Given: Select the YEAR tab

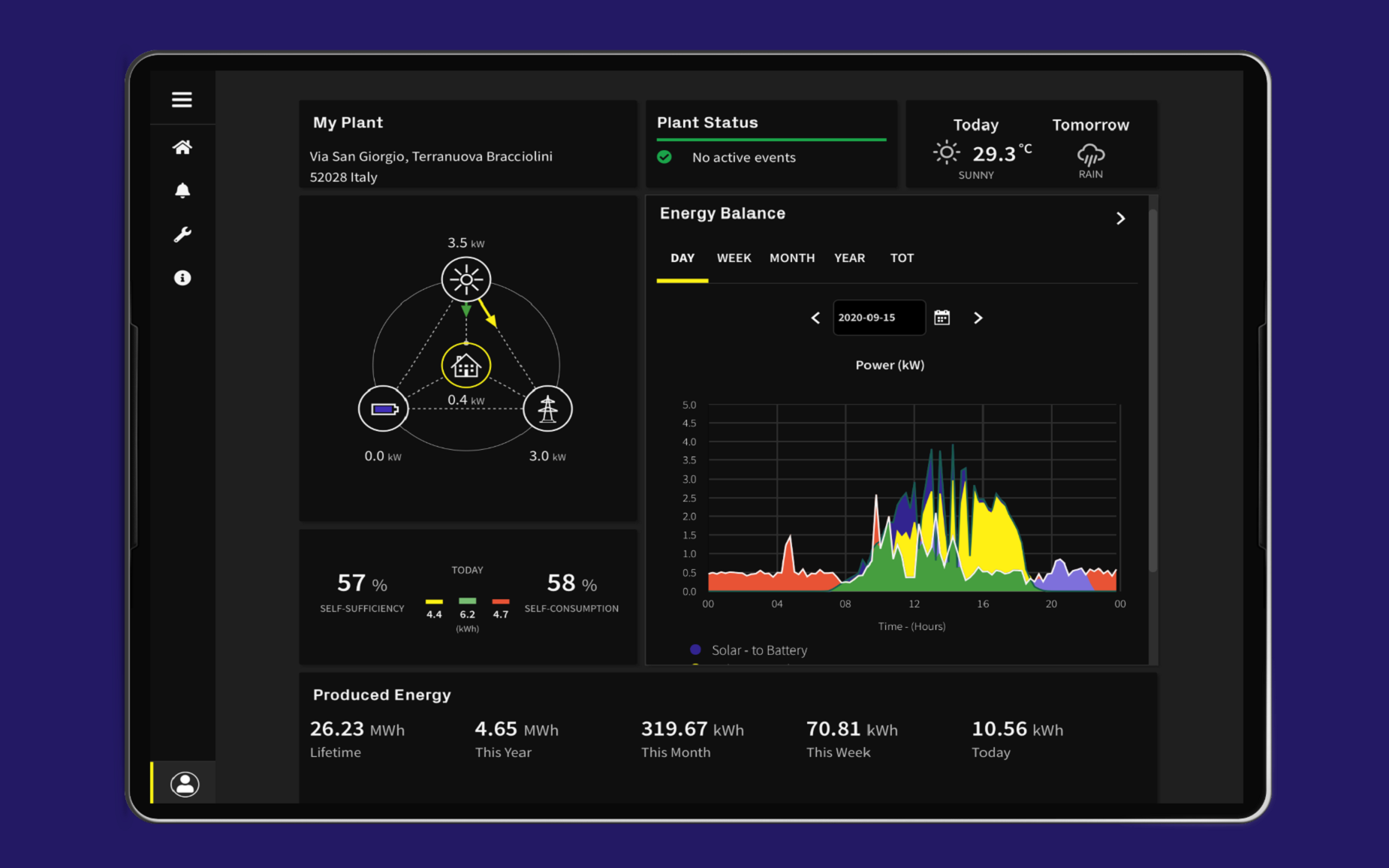Looking at the screenshot, I should (849, 258).
